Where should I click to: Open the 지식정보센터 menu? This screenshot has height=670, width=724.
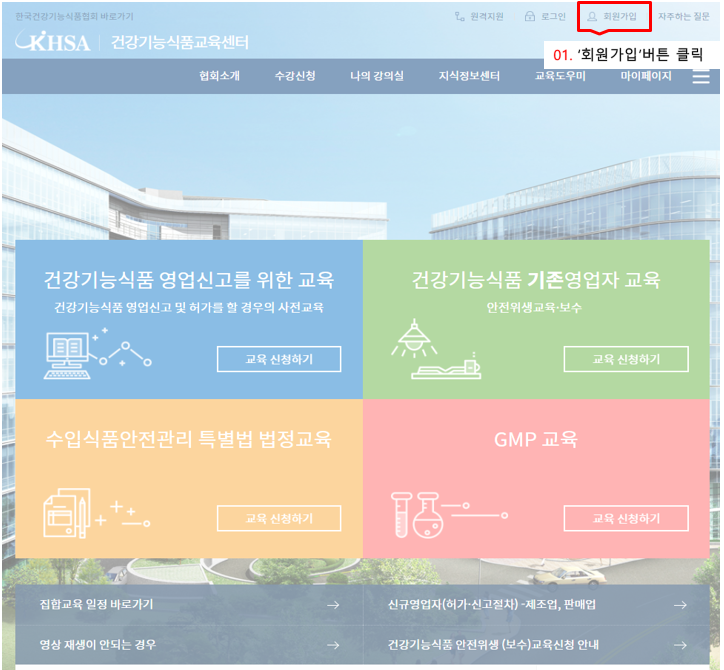click(x=469, y=76)
